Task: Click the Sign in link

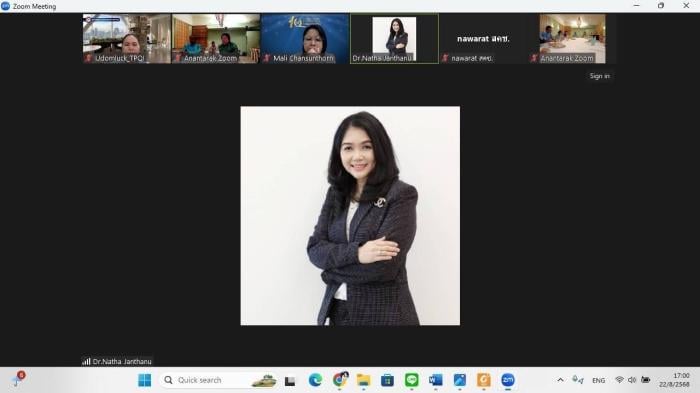Action: [x=599, y=76]
